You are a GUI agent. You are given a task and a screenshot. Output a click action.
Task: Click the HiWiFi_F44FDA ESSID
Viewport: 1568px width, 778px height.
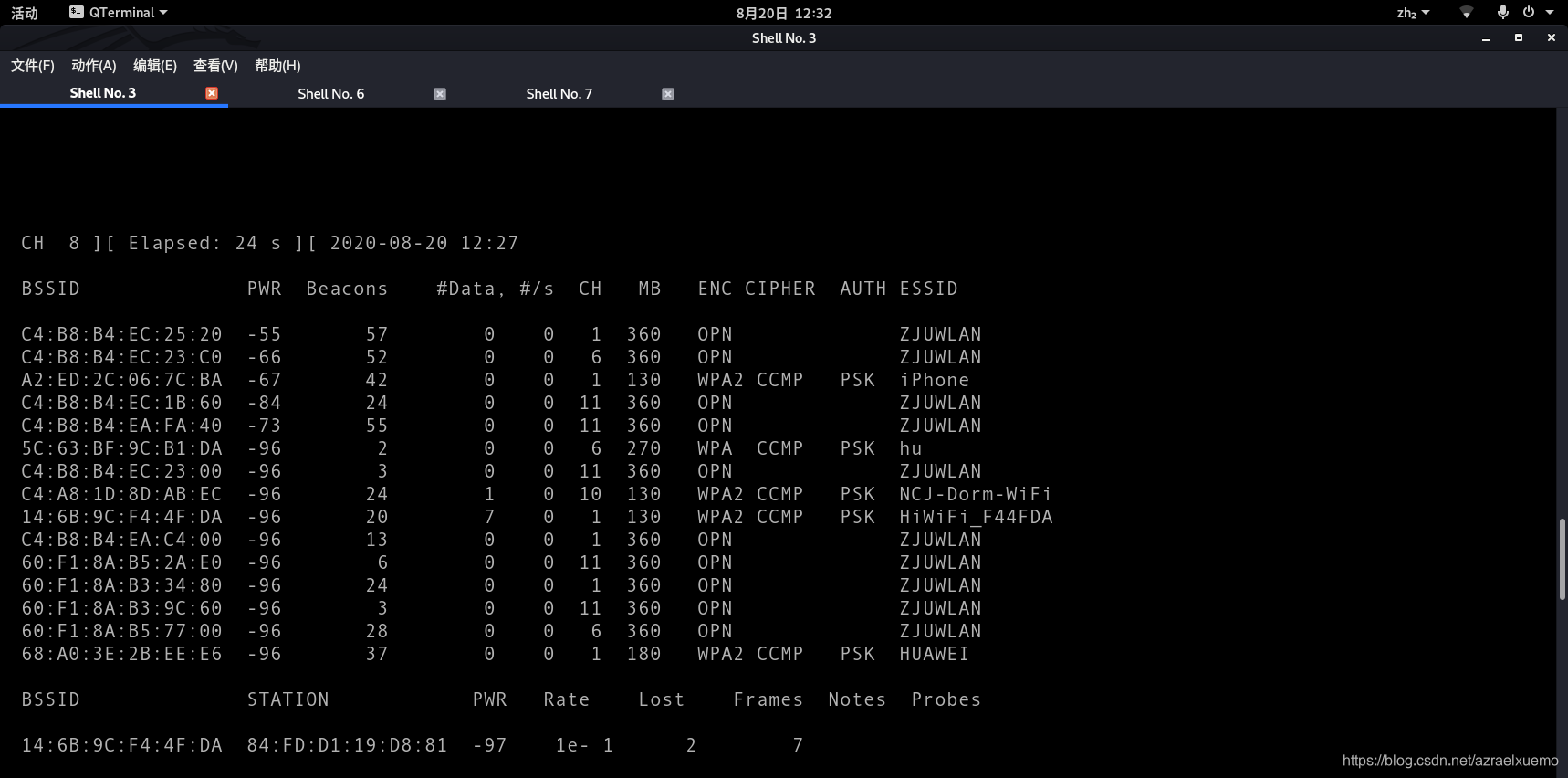coord(976,517)
